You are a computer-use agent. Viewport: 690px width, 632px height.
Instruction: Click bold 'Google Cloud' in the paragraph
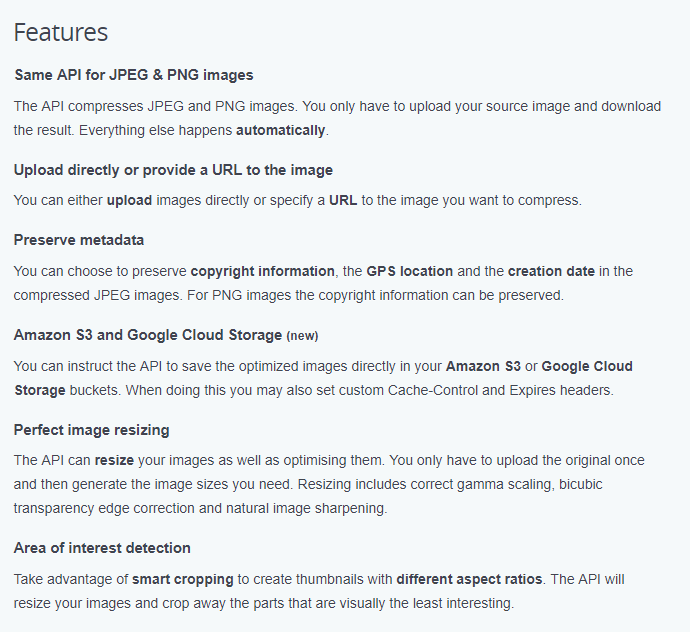click(587, 367)
